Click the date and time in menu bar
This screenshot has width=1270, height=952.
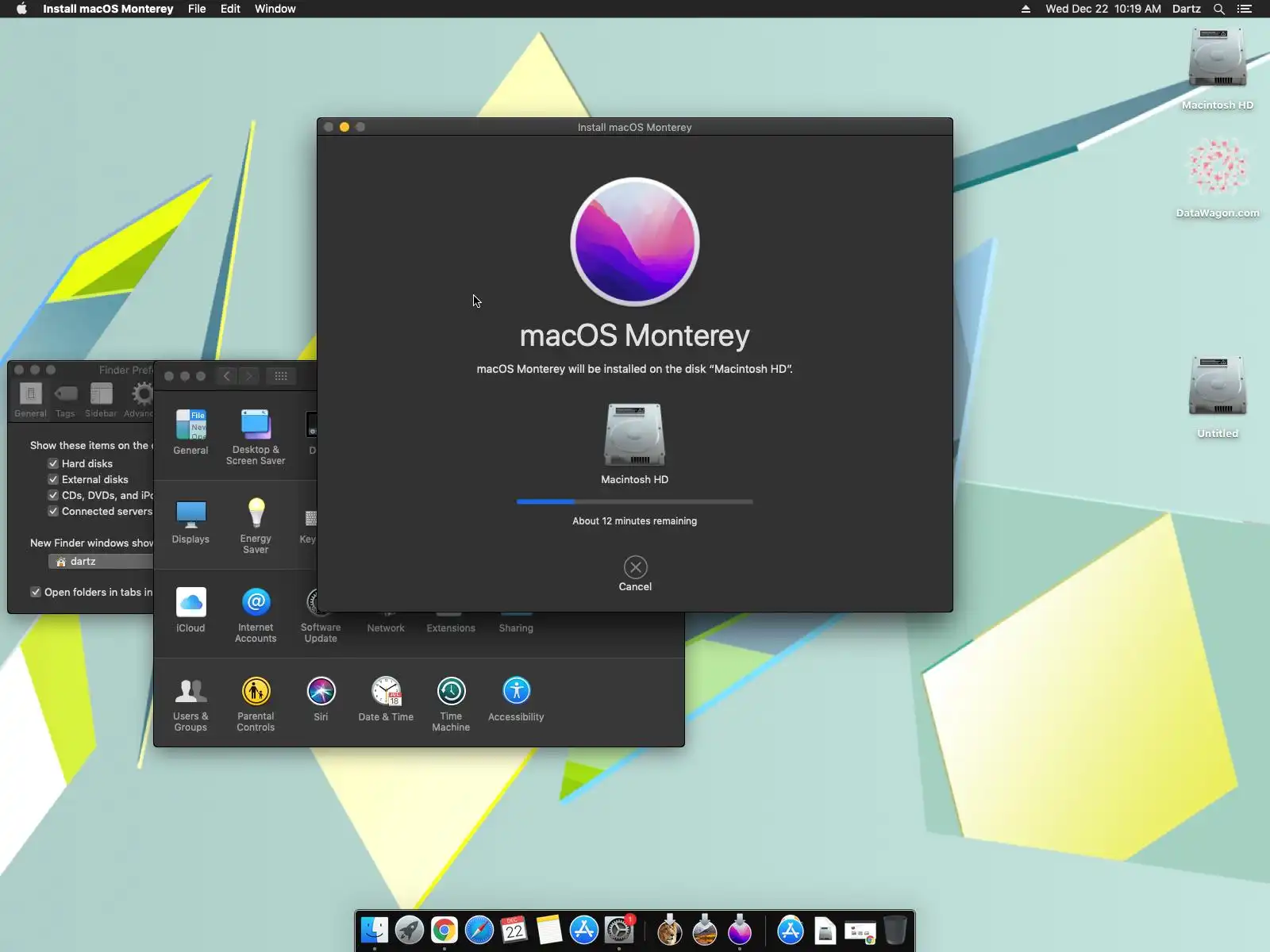1103,9
